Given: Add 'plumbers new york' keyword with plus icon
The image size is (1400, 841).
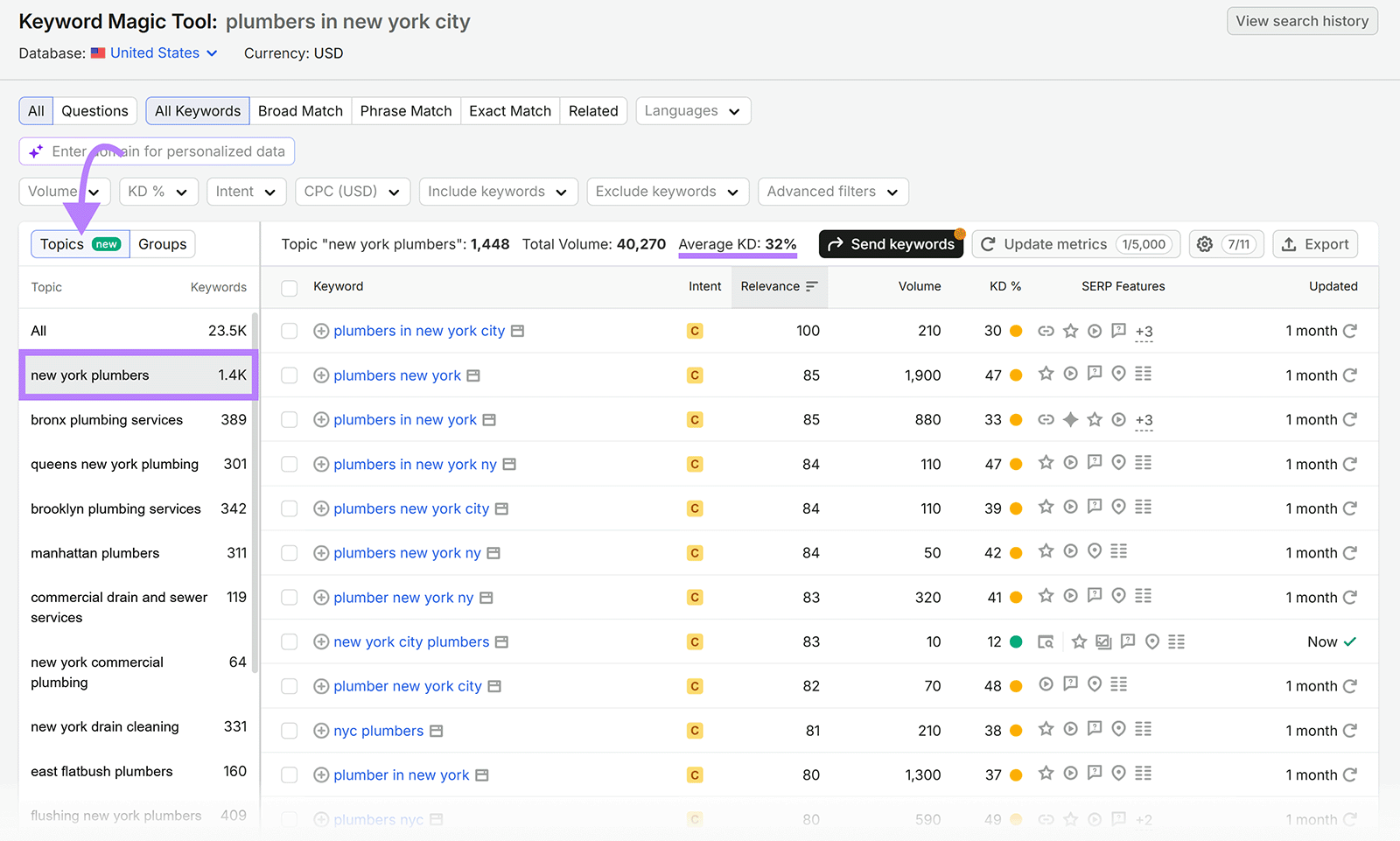Looking at the screenshot, I should click(x=321, y=375).
